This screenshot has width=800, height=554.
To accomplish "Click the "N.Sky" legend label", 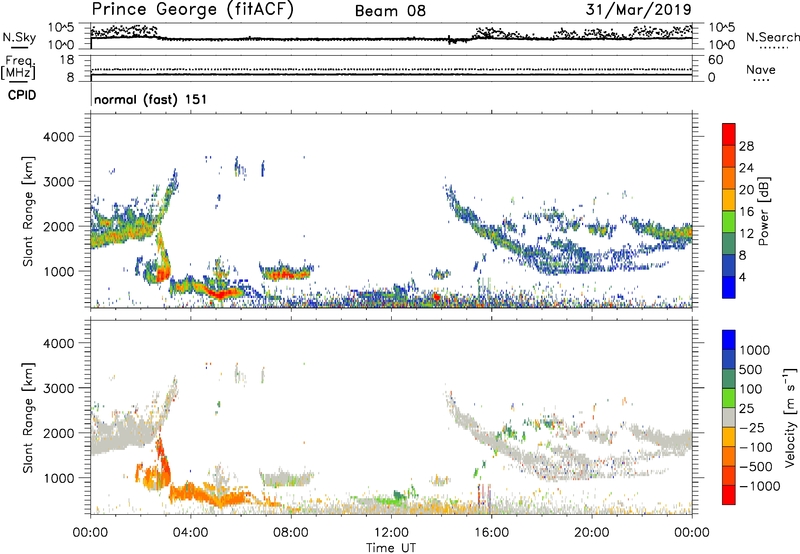I will point(19,37).
